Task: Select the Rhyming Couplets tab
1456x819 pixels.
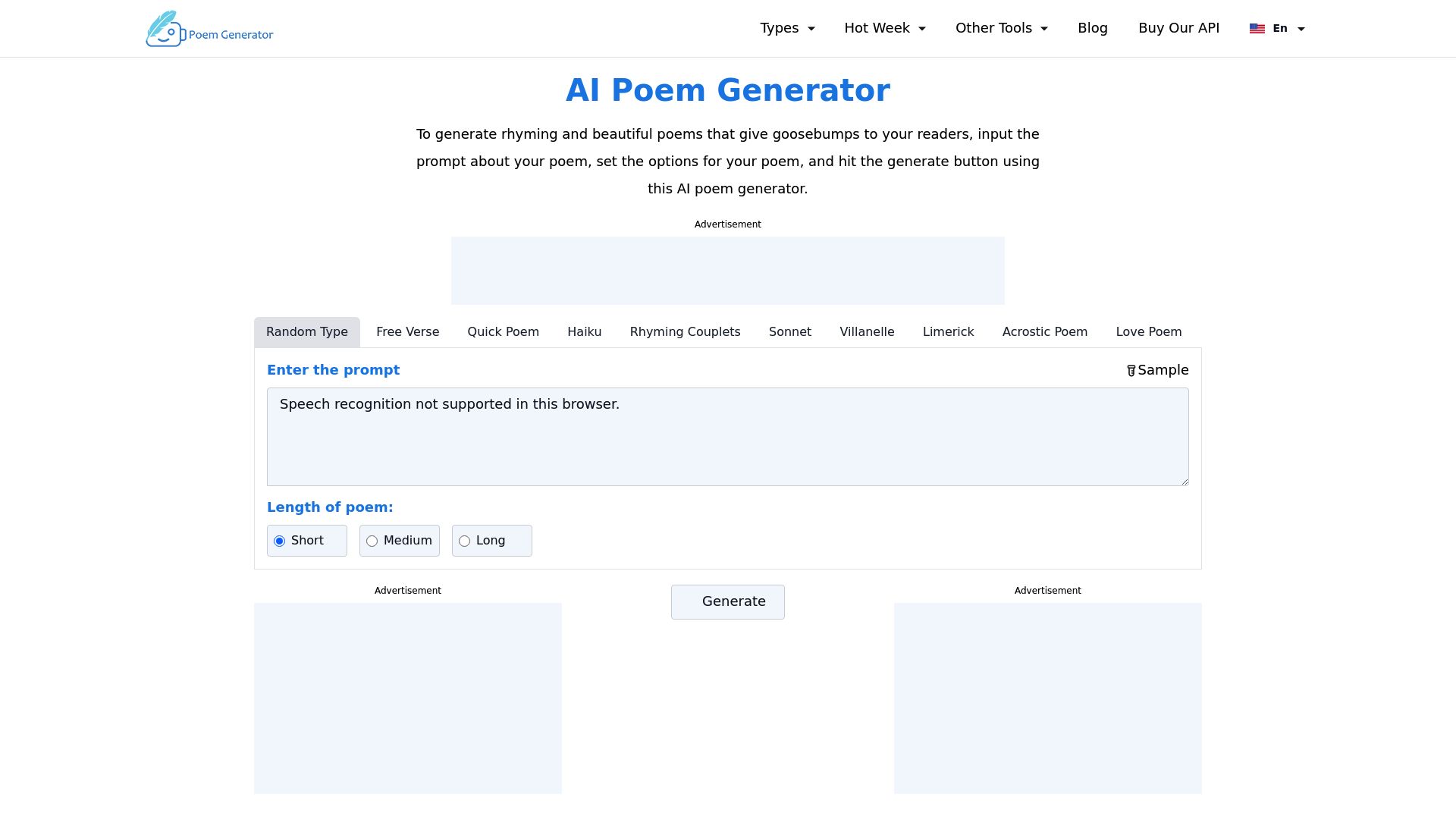Action: pyautogui.click(x=685, y=332)
